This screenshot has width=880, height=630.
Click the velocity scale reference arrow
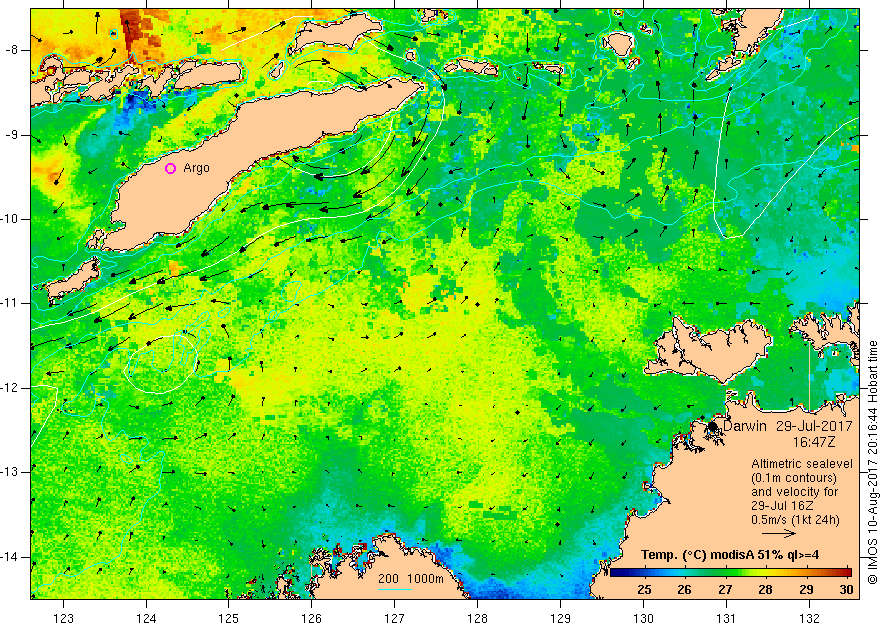pos(779,534)
